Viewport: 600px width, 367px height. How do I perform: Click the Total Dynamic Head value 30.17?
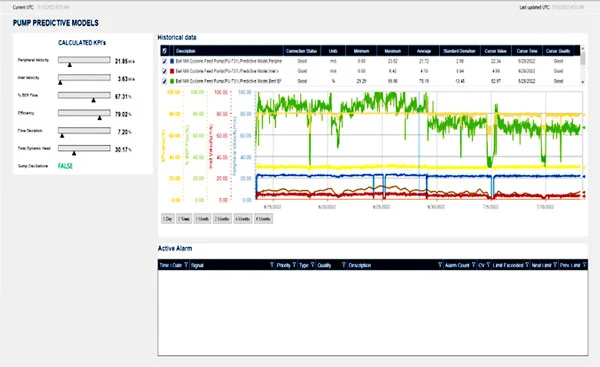click(121, 150)
